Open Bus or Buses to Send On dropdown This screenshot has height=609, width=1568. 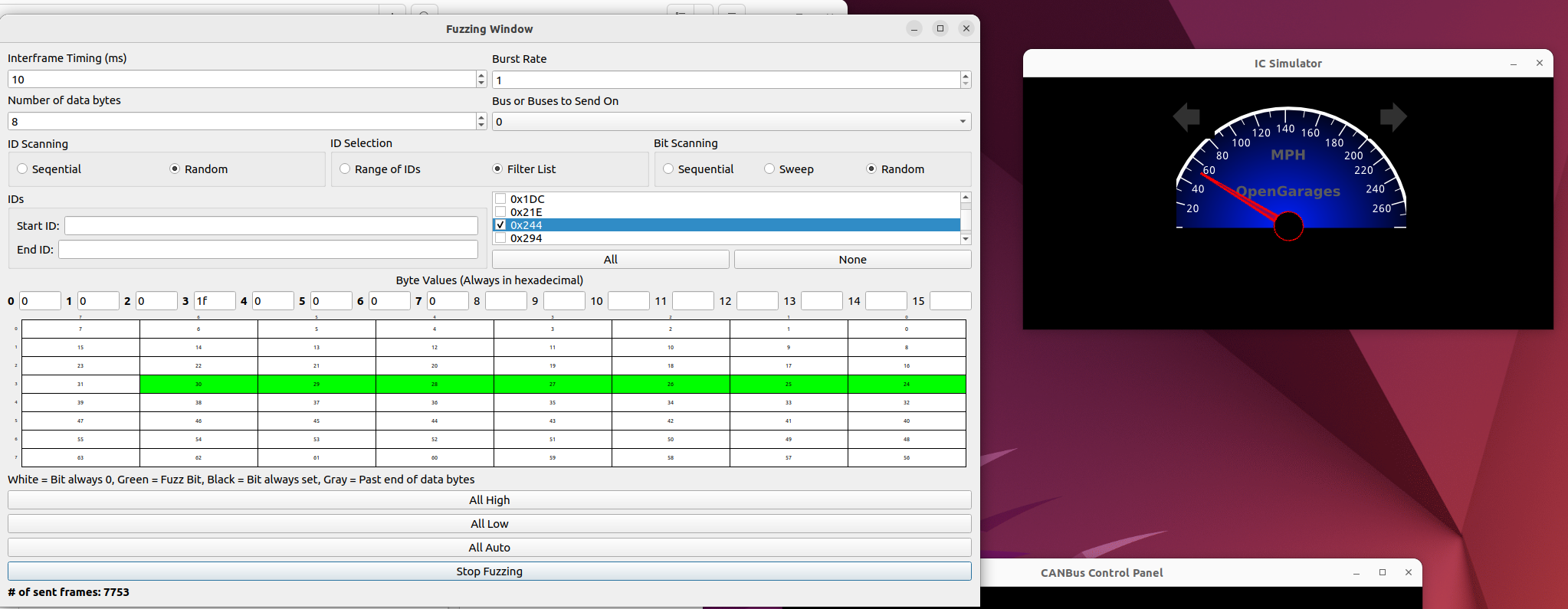[731, 121]
